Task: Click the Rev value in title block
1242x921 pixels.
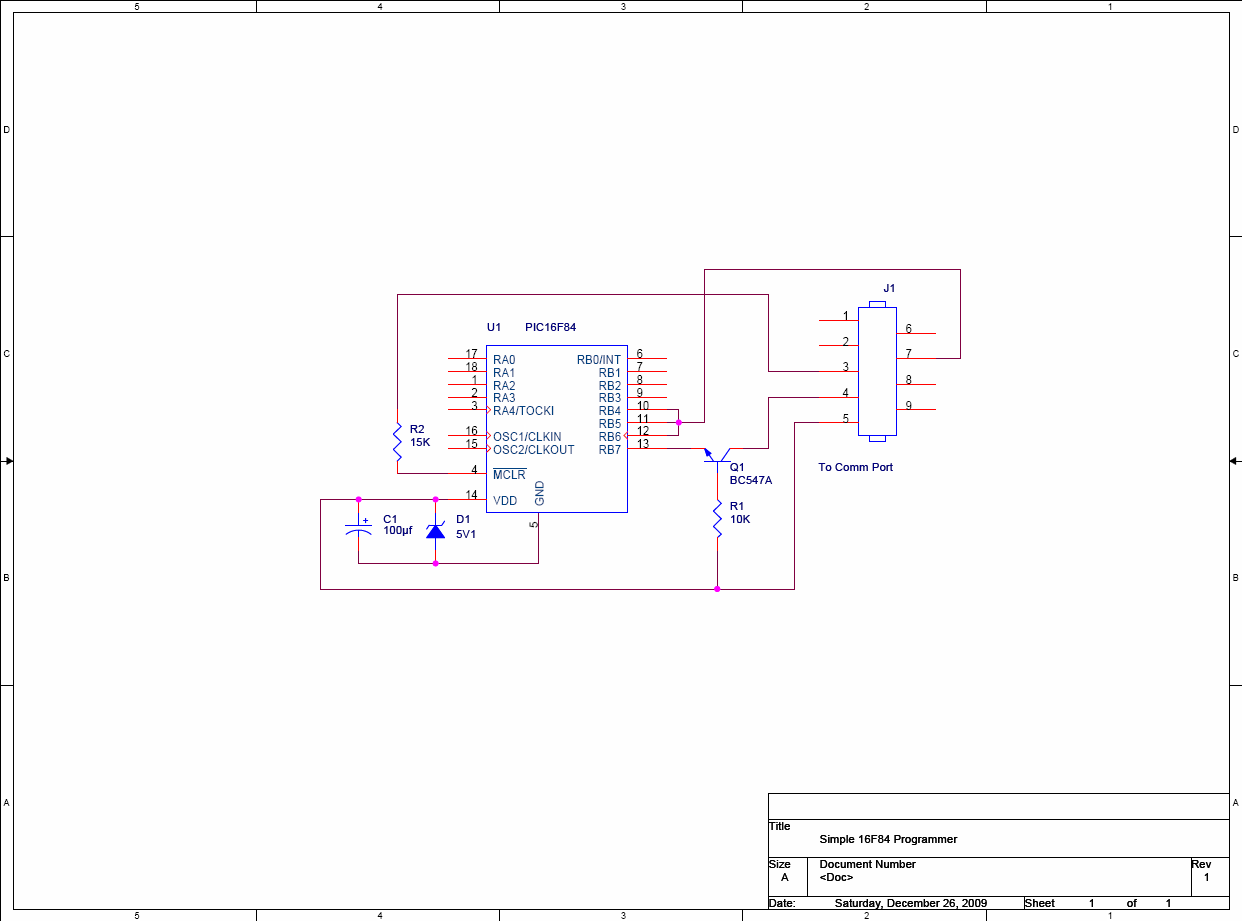Action: point(1206,877)
